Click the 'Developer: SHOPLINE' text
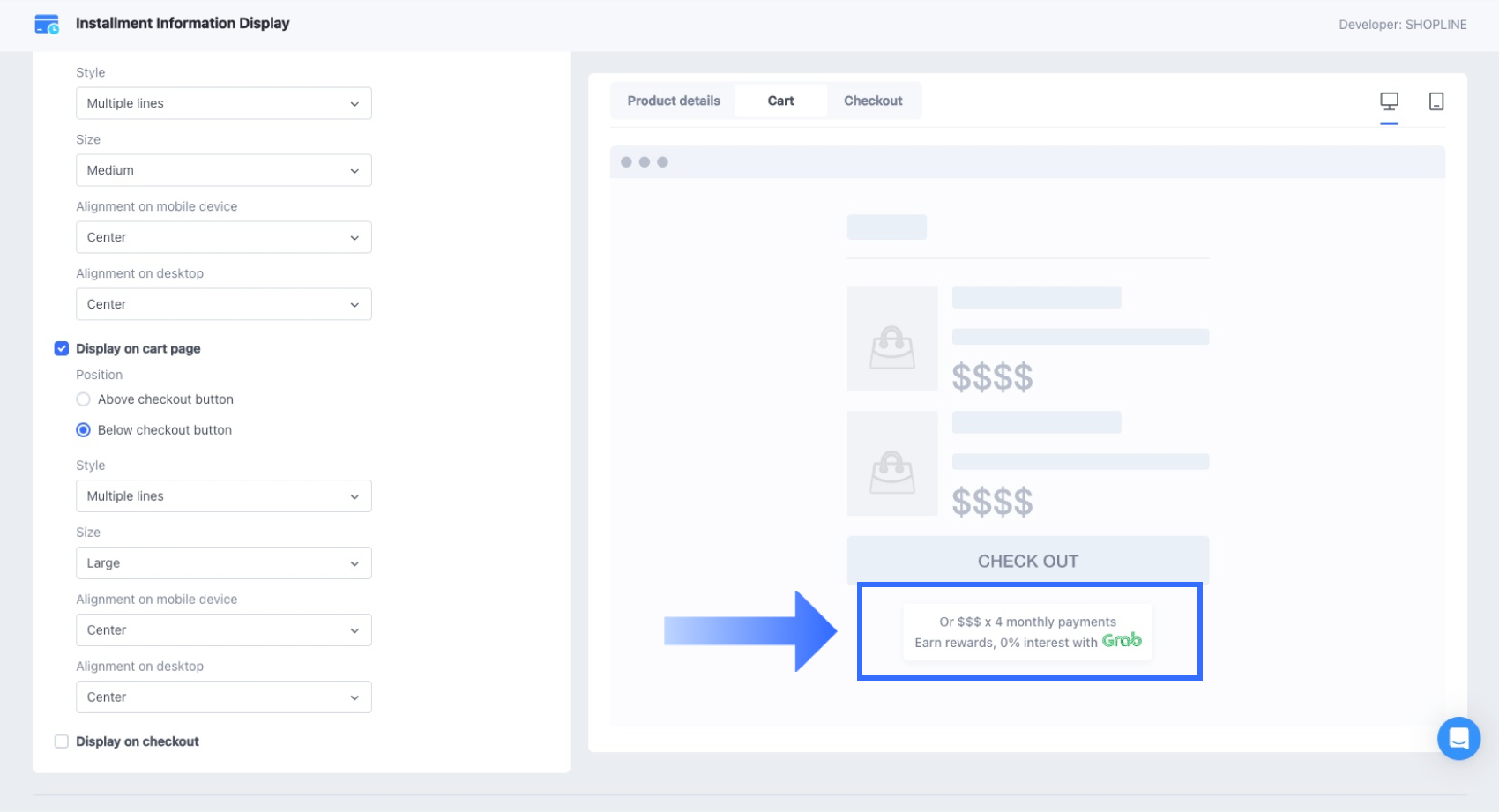The width and height of the screenshot is (1499, 812). [x=1403, y=25]
